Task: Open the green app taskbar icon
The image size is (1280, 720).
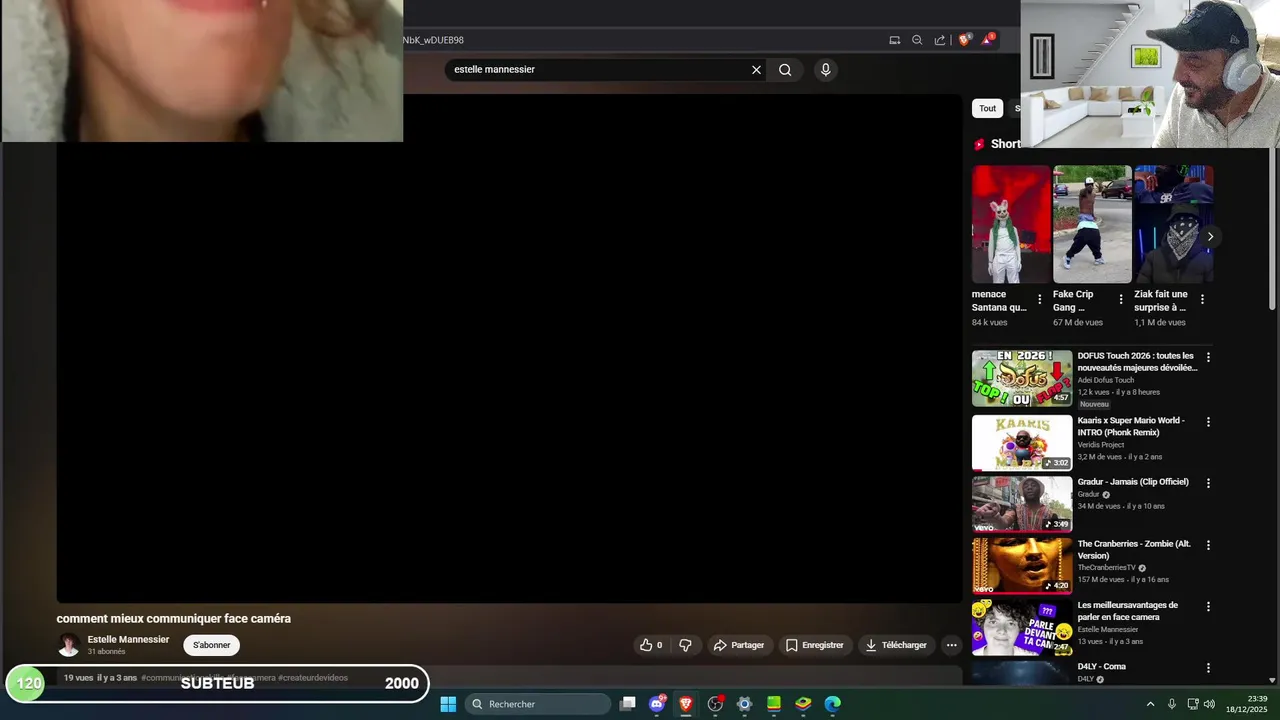Action: click(x=773, y=704)
